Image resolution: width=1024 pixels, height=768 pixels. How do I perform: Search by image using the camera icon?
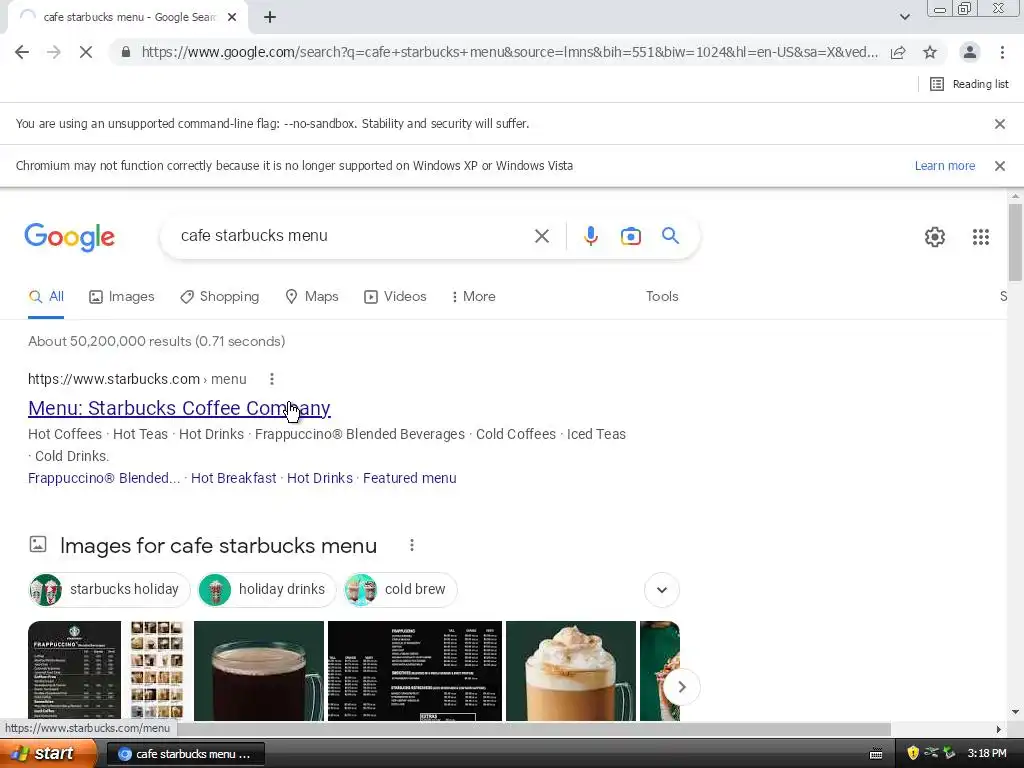630,236
